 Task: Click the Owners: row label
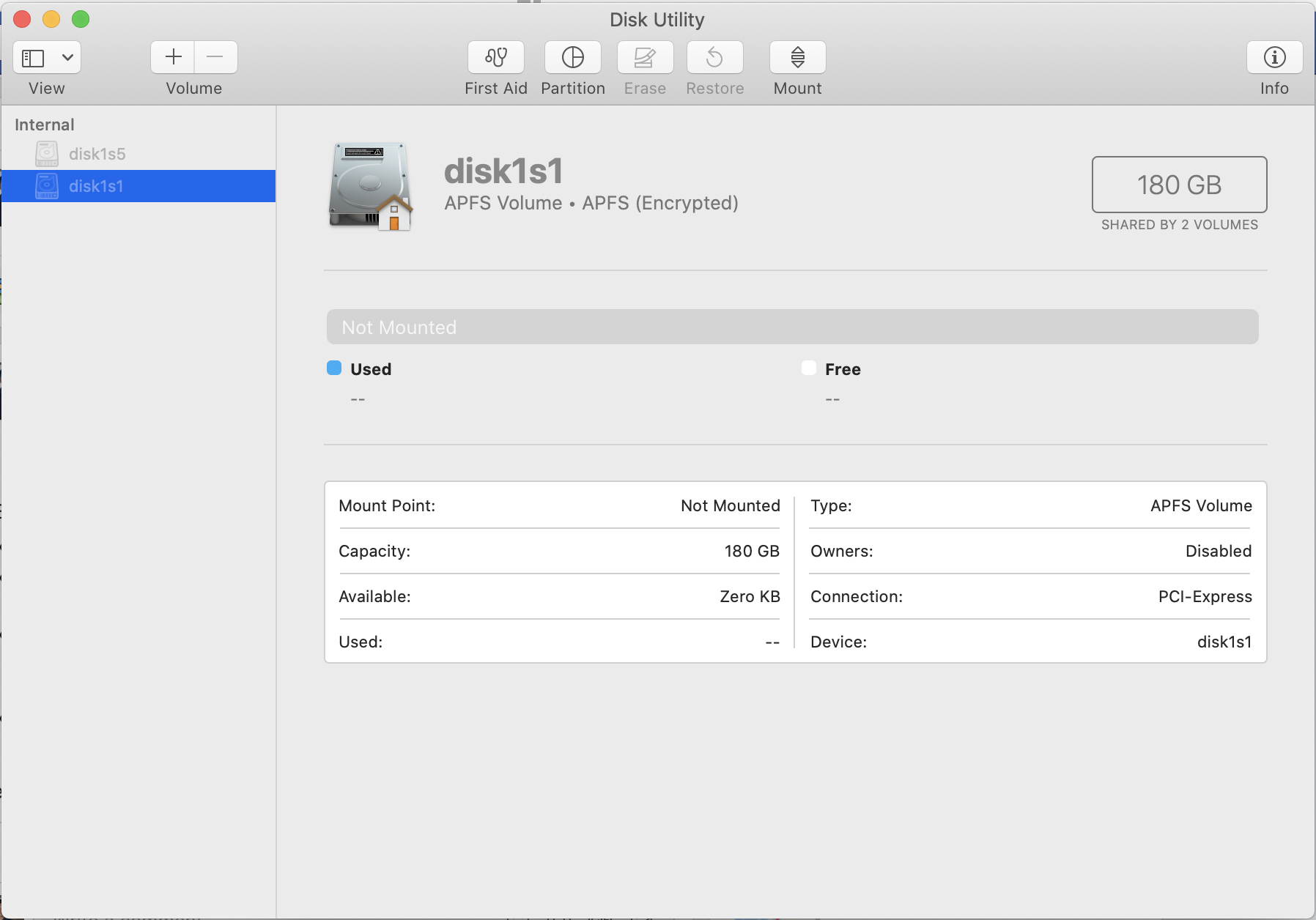coord(842,551)
